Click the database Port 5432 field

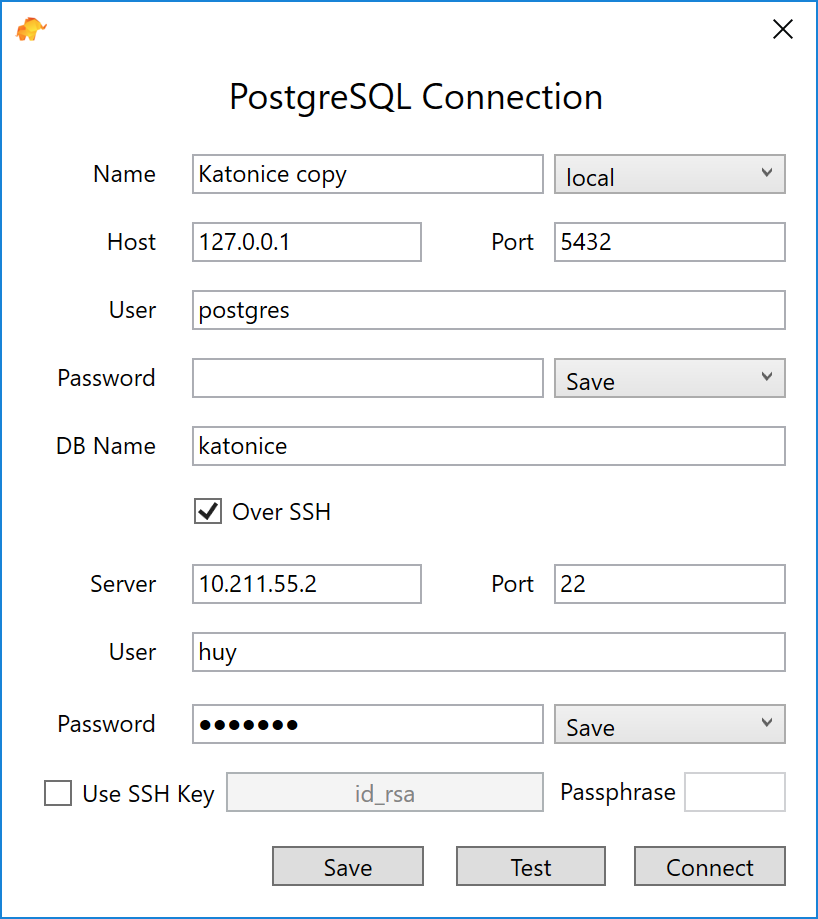tap(670, 242)
